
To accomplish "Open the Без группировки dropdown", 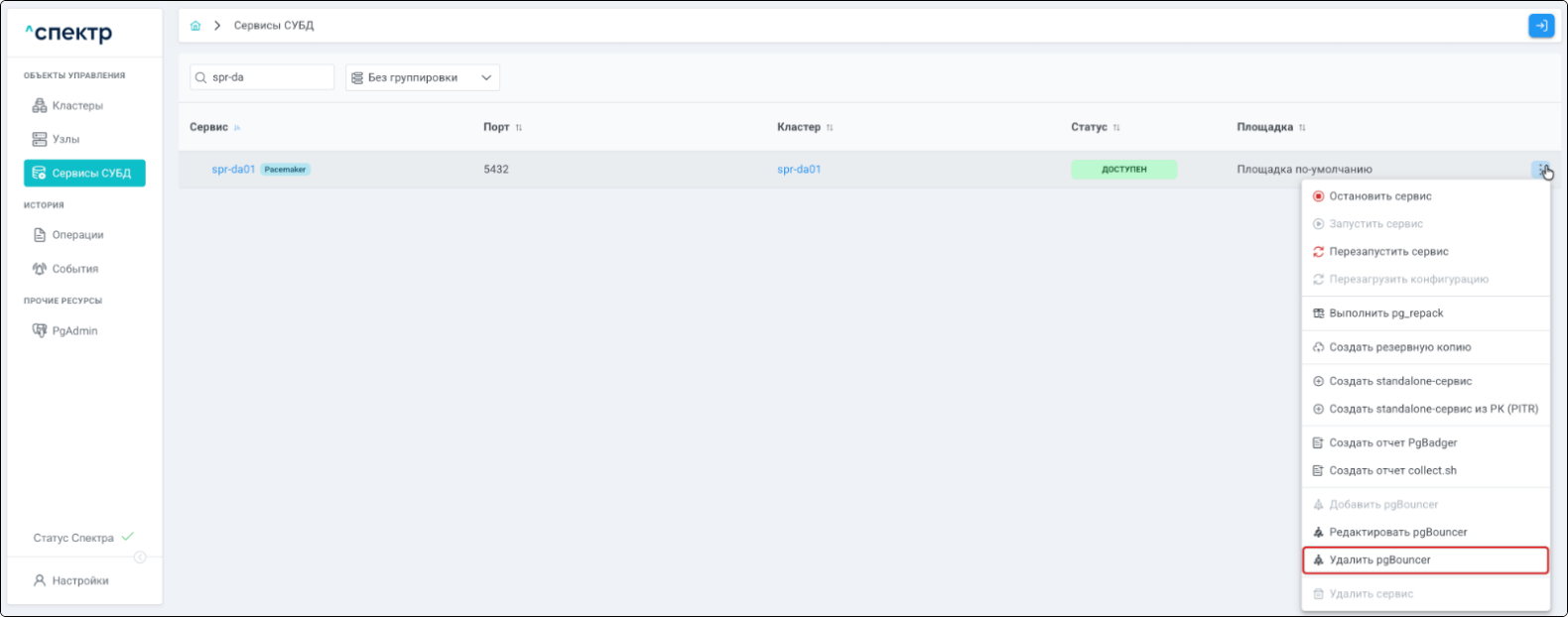I will click(x=422, y=77).
